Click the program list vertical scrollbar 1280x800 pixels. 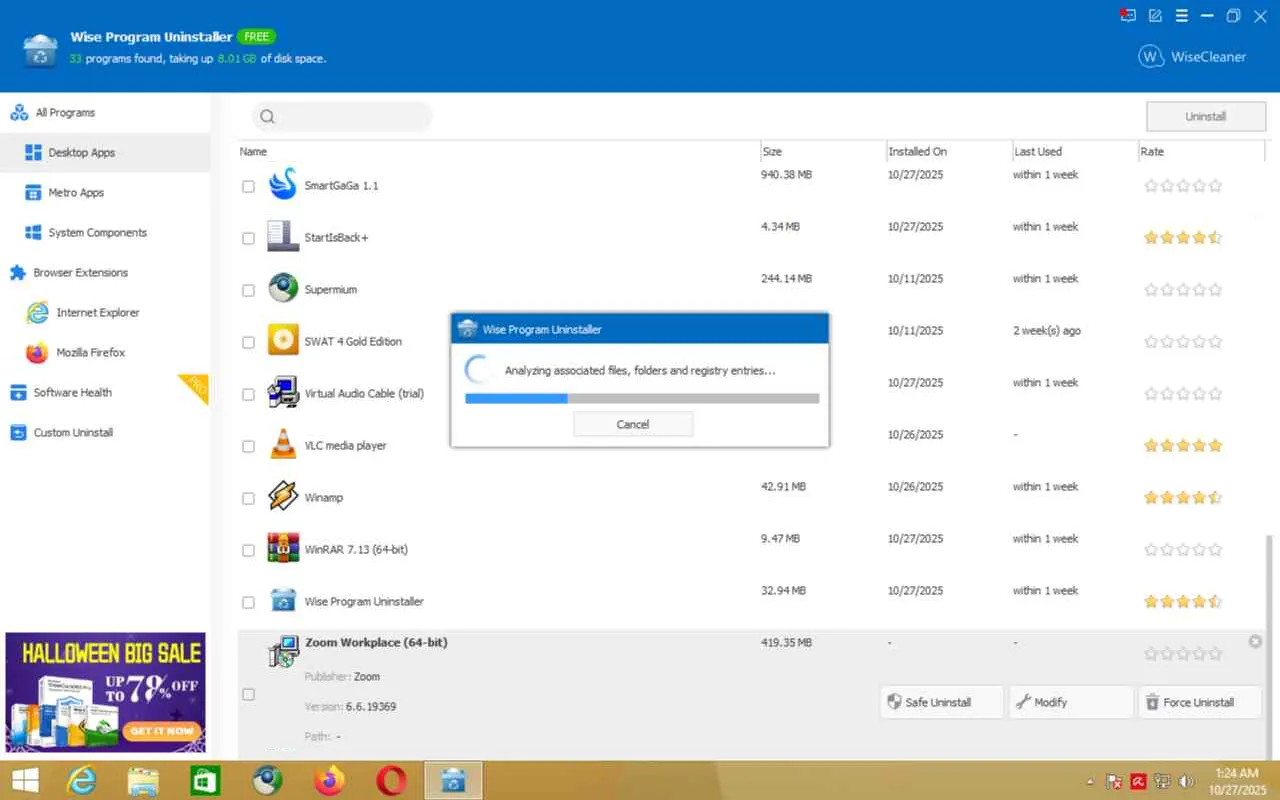click(x=1271, y=646)
